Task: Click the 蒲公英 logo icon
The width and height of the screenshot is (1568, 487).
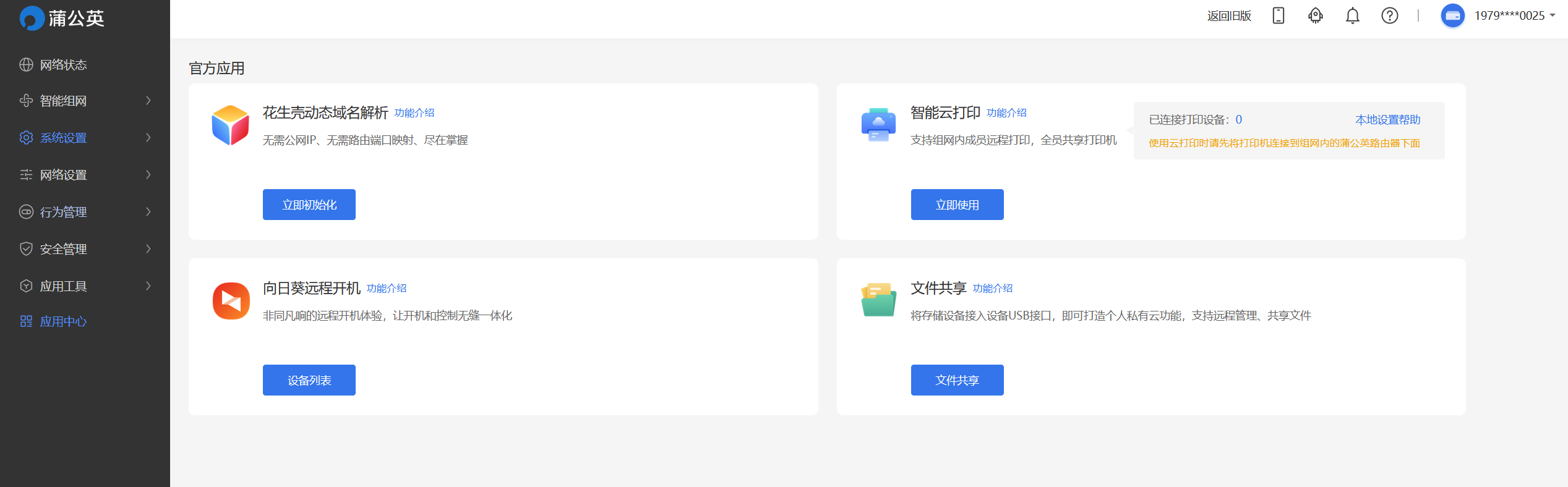Action: pyautogui.click(x=32, y=19)
